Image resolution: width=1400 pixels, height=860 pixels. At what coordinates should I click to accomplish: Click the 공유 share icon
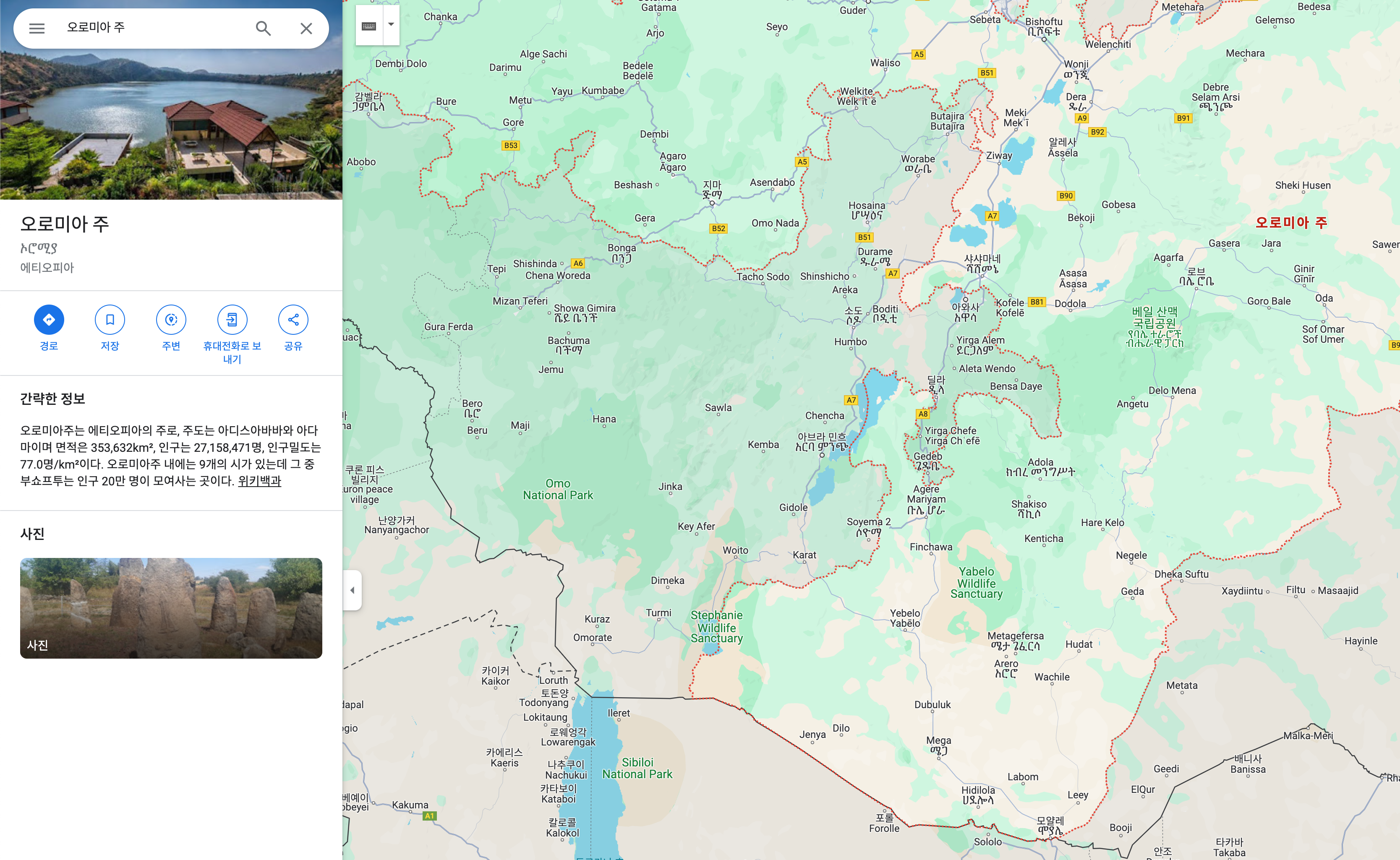(293, 320)
